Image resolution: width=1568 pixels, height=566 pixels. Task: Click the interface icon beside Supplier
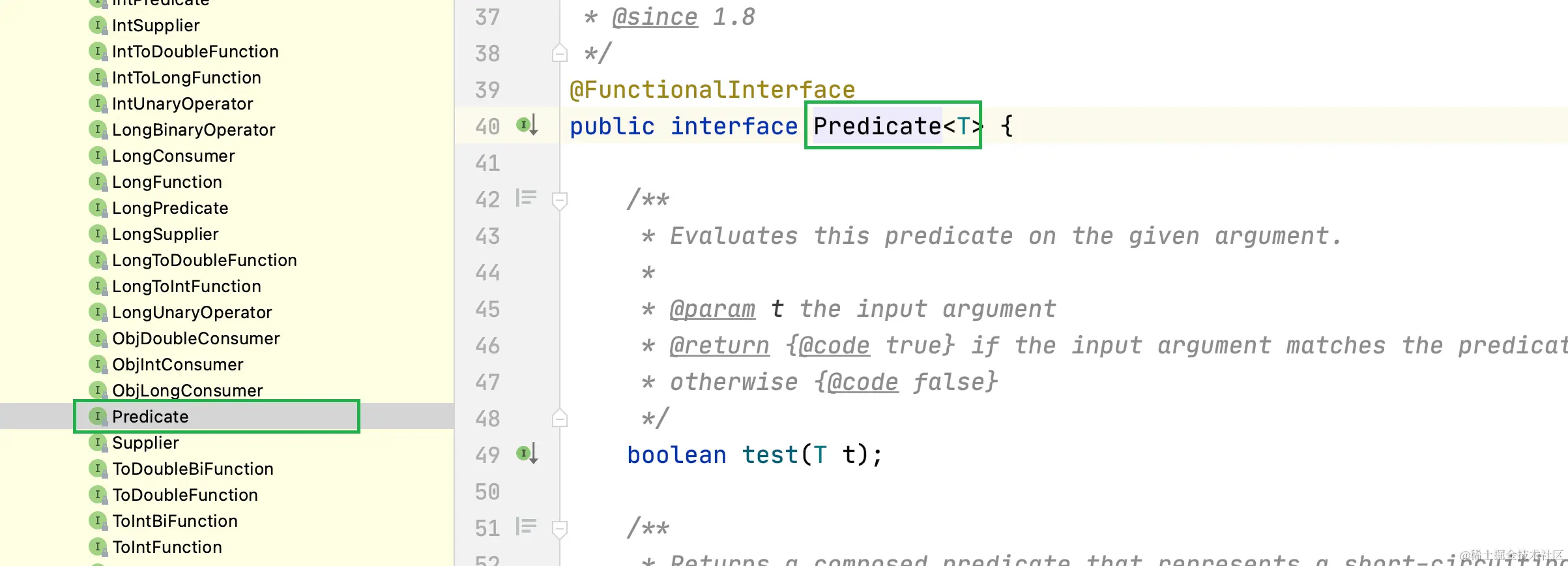pyautogui.click(x=97, y=442)
